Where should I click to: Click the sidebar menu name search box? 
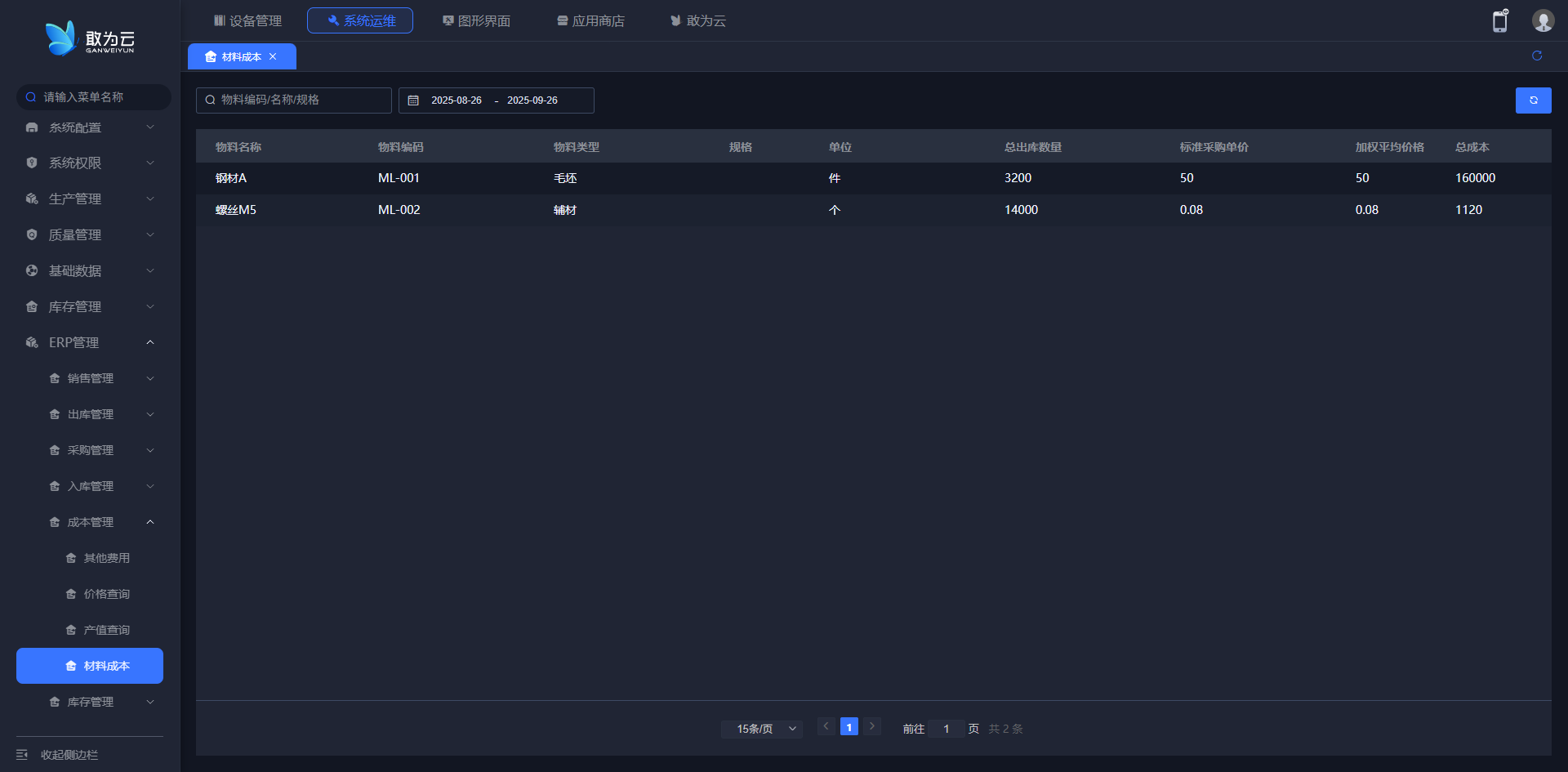point(94,97)
